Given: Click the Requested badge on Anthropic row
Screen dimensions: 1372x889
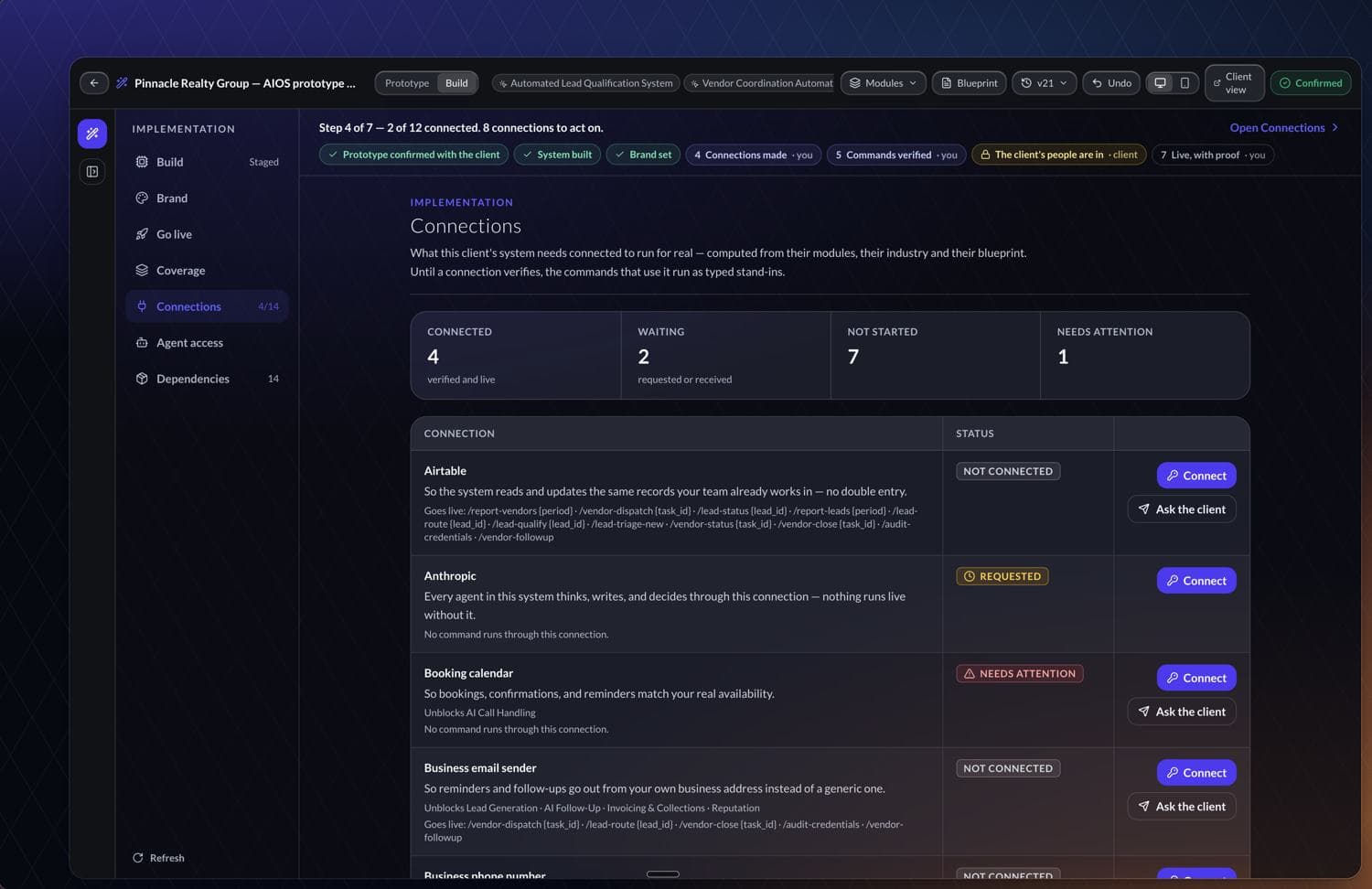Looking at the screenshot, I should 1002,576.
